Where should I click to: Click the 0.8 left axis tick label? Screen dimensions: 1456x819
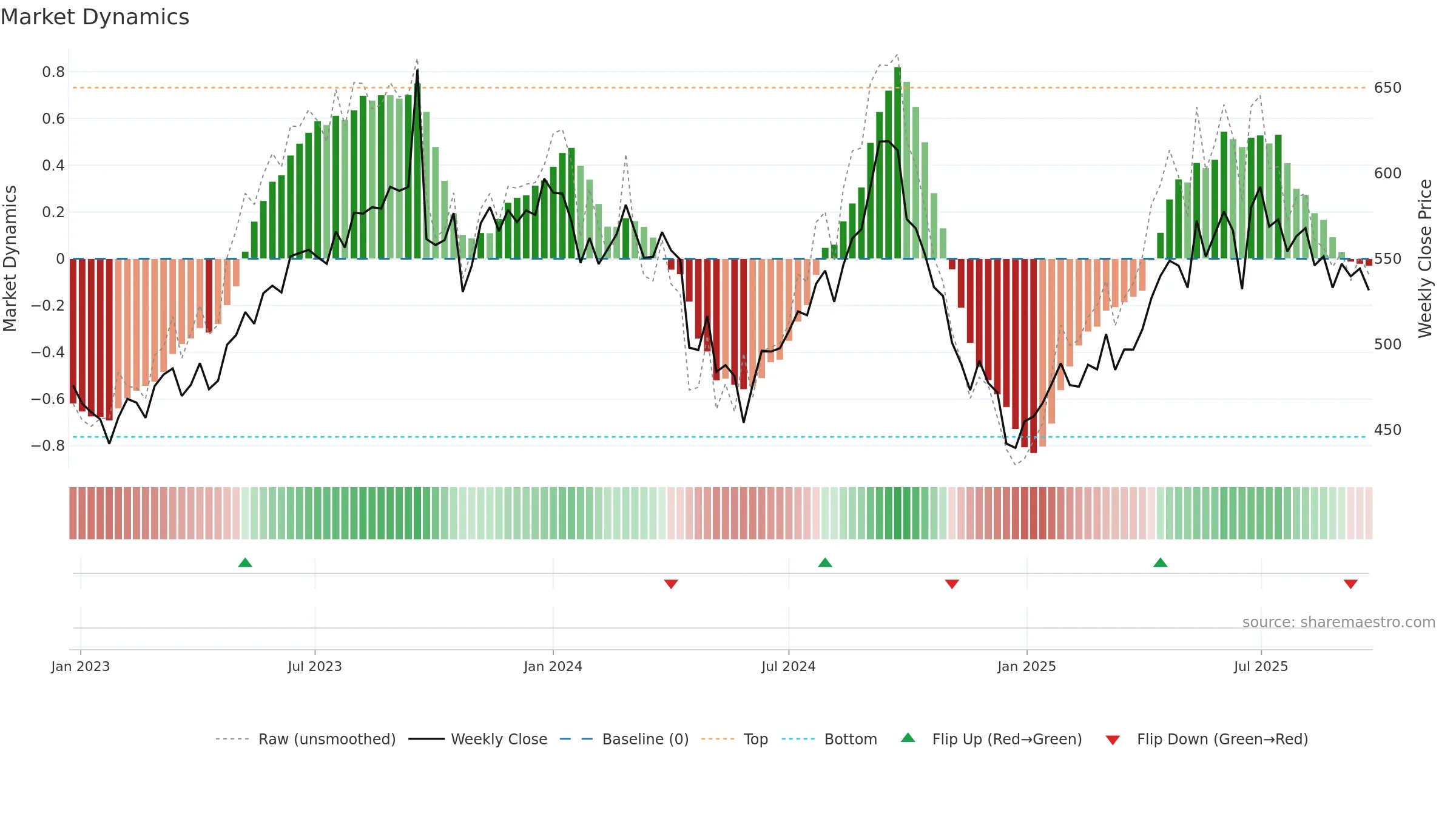point(53,72)
